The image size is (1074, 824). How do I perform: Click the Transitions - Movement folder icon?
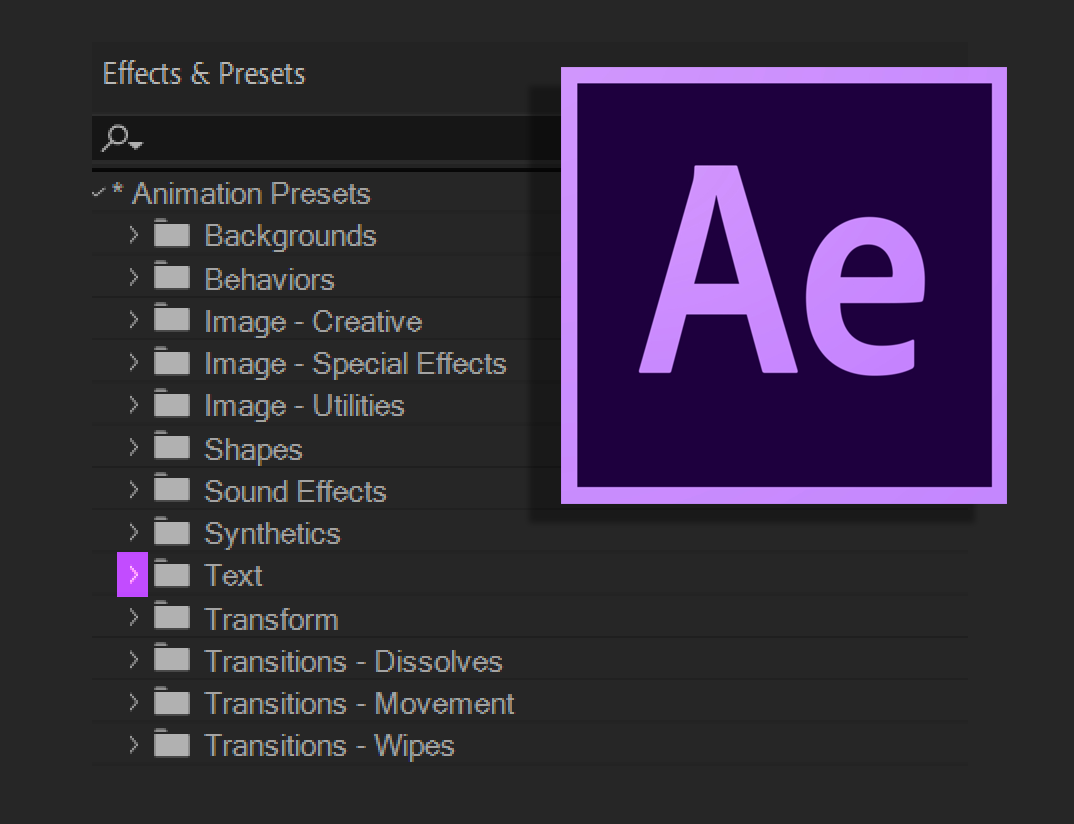click(x=171, y=700)
